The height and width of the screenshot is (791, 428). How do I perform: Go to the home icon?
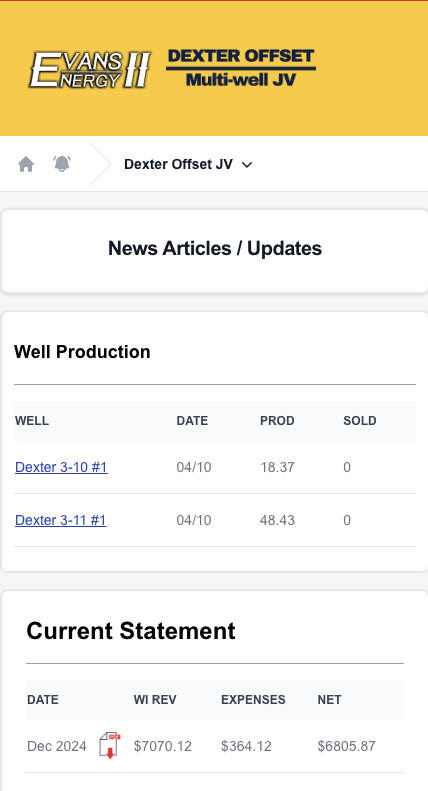tap(26, 164)
